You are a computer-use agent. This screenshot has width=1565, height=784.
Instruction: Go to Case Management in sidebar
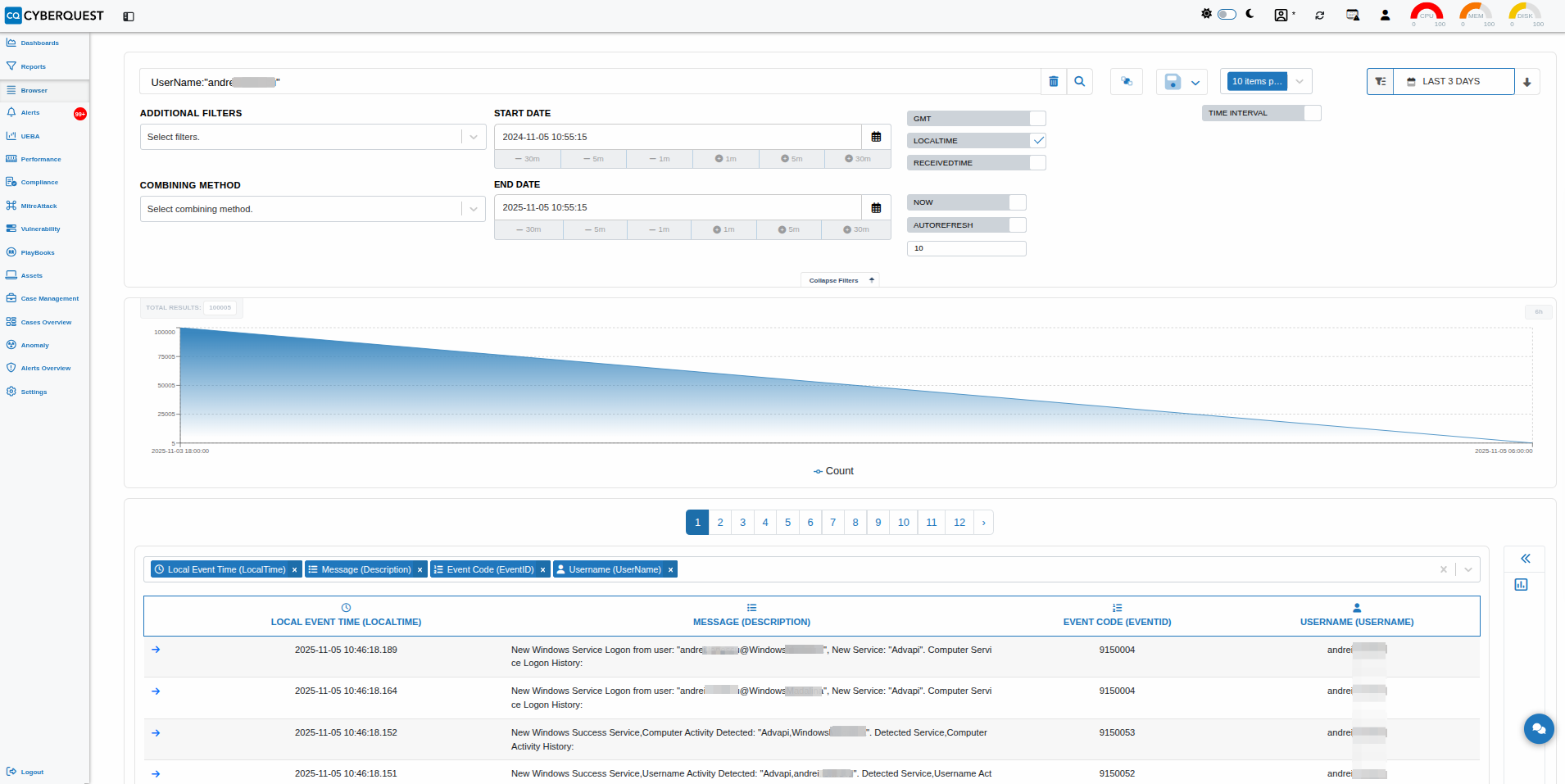click(x=49, y=299)
